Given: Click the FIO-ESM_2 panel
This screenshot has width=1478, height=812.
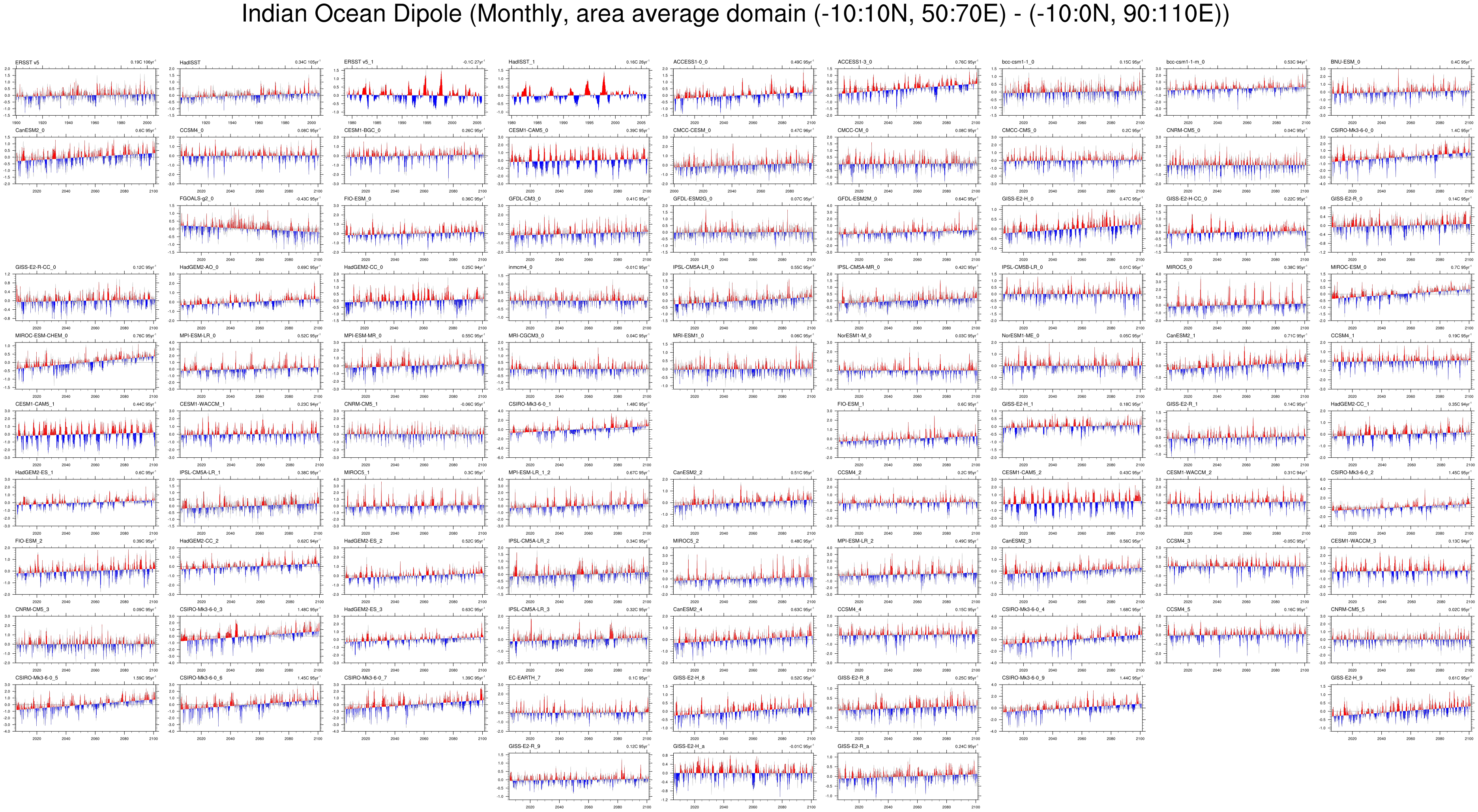Looking at the screenshot, I should click(x=86, y=571).
